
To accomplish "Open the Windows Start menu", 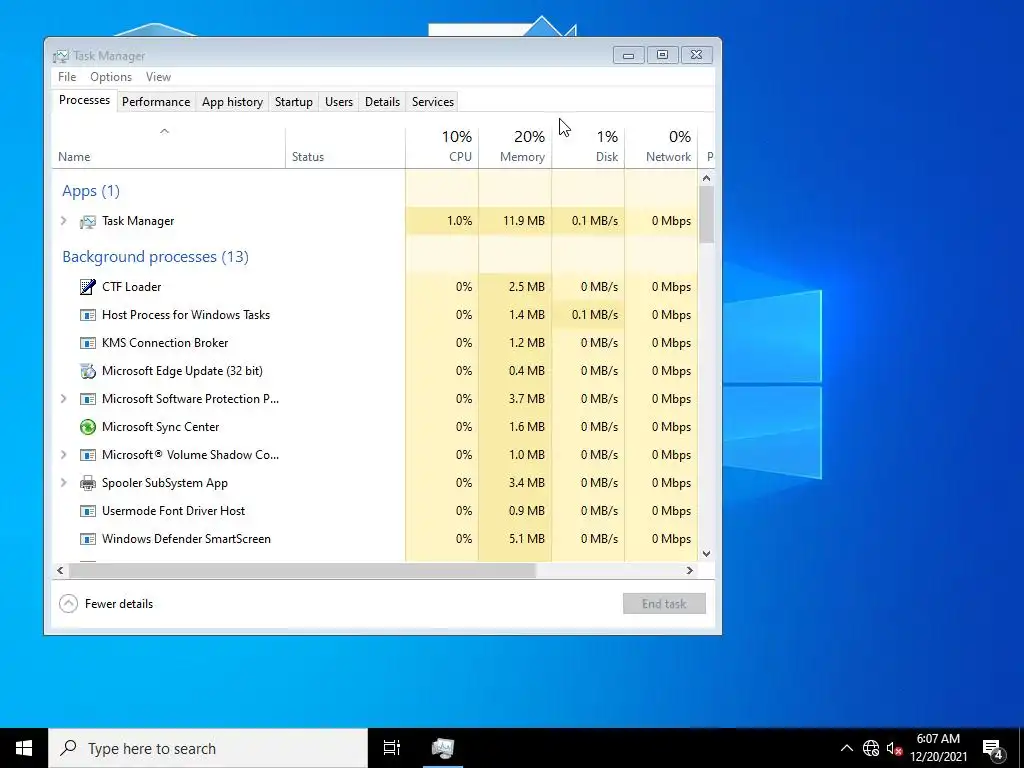I will (24, 748).
